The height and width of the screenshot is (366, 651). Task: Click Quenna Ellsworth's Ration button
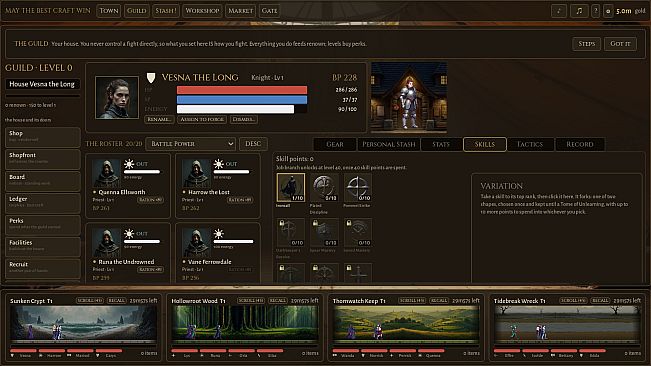[x=150, y=200]
